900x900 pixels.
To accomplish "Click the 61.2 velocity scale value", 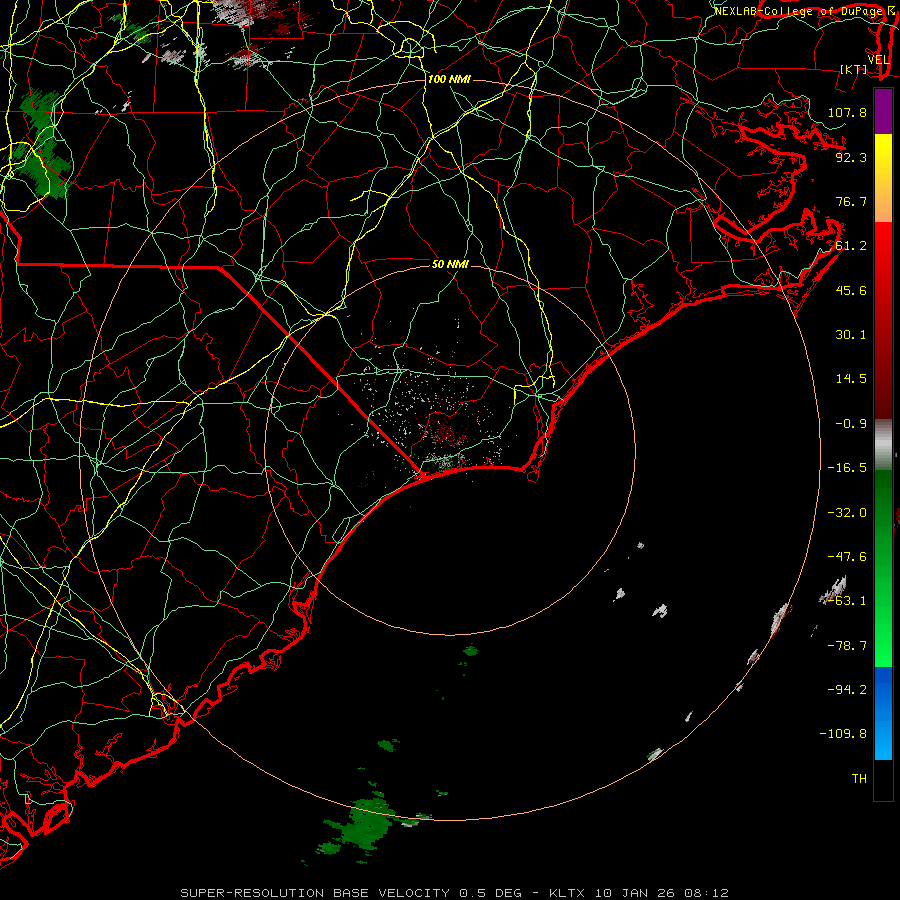I will (x=851, y=246).
